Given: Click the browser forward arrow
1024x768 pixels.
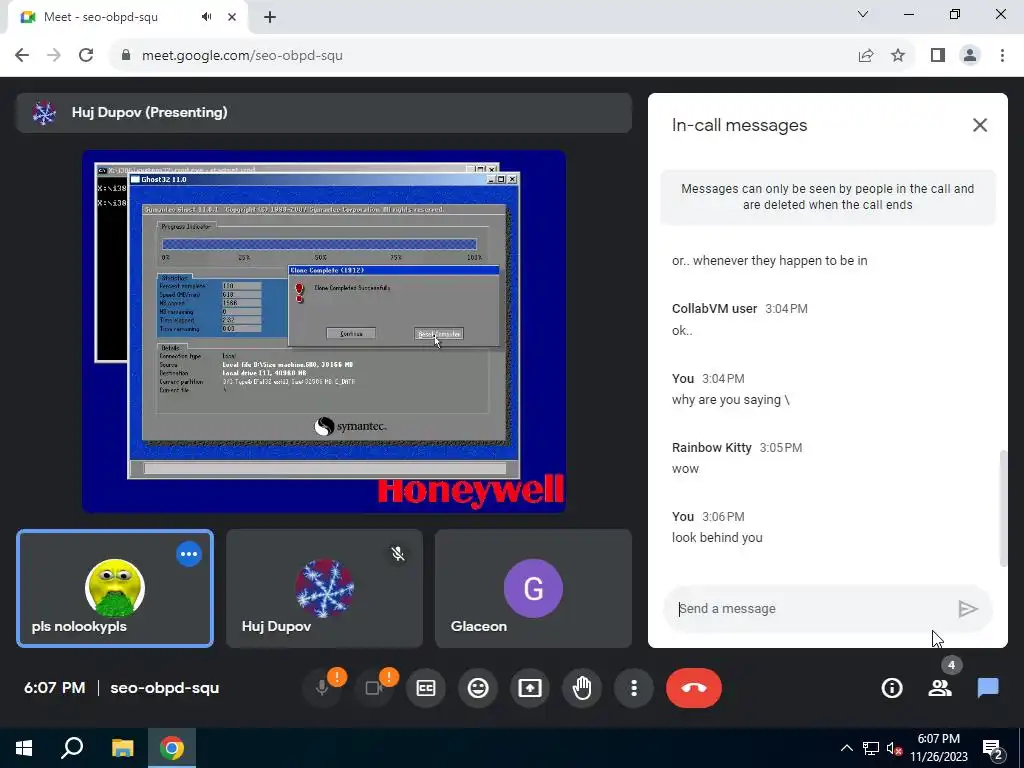Looking at the screenshot, I should (x=54, y=56).
